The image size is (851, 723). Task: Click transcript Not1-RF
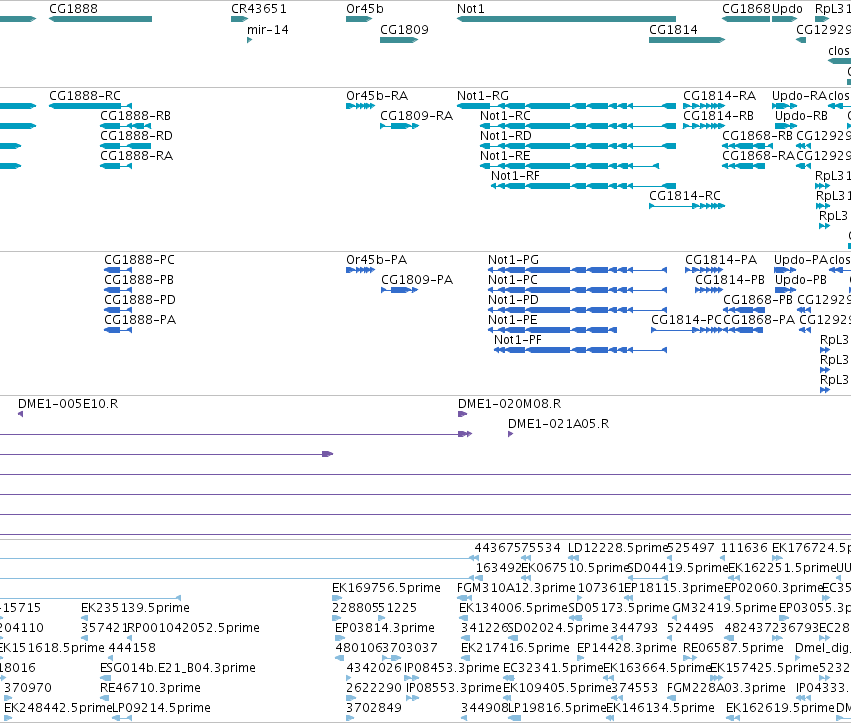tap(583, 186)
